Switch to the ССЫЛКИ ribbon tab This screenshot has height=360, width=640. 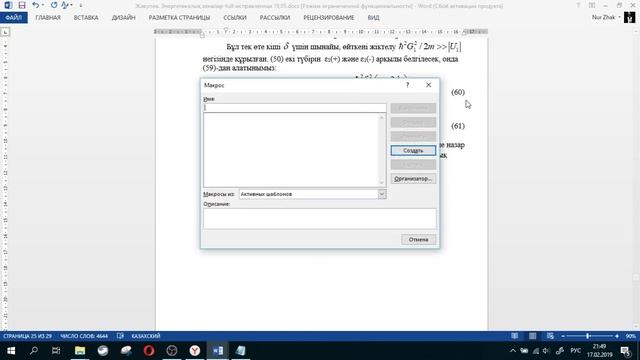tap(235, 18)
